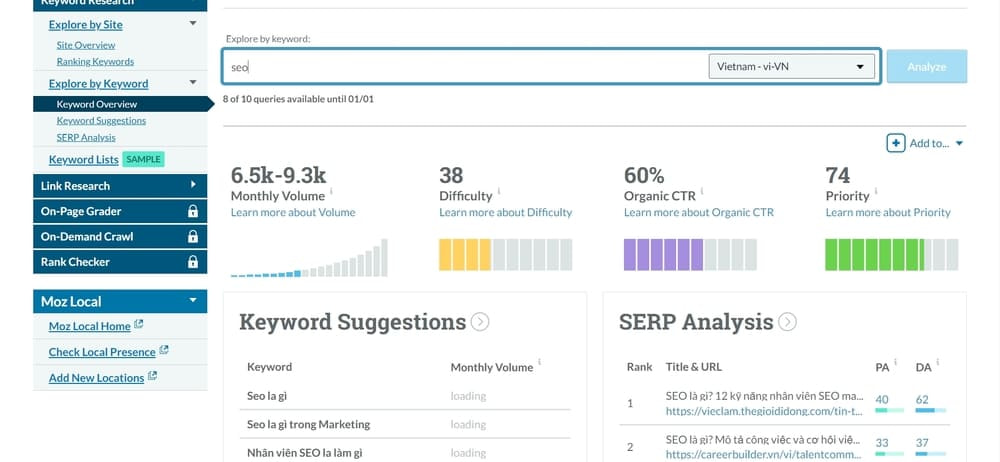Click the SAMPLE badge beside Keyword Lists
This screenshot has height=462, width=1000.
point(143,160)
